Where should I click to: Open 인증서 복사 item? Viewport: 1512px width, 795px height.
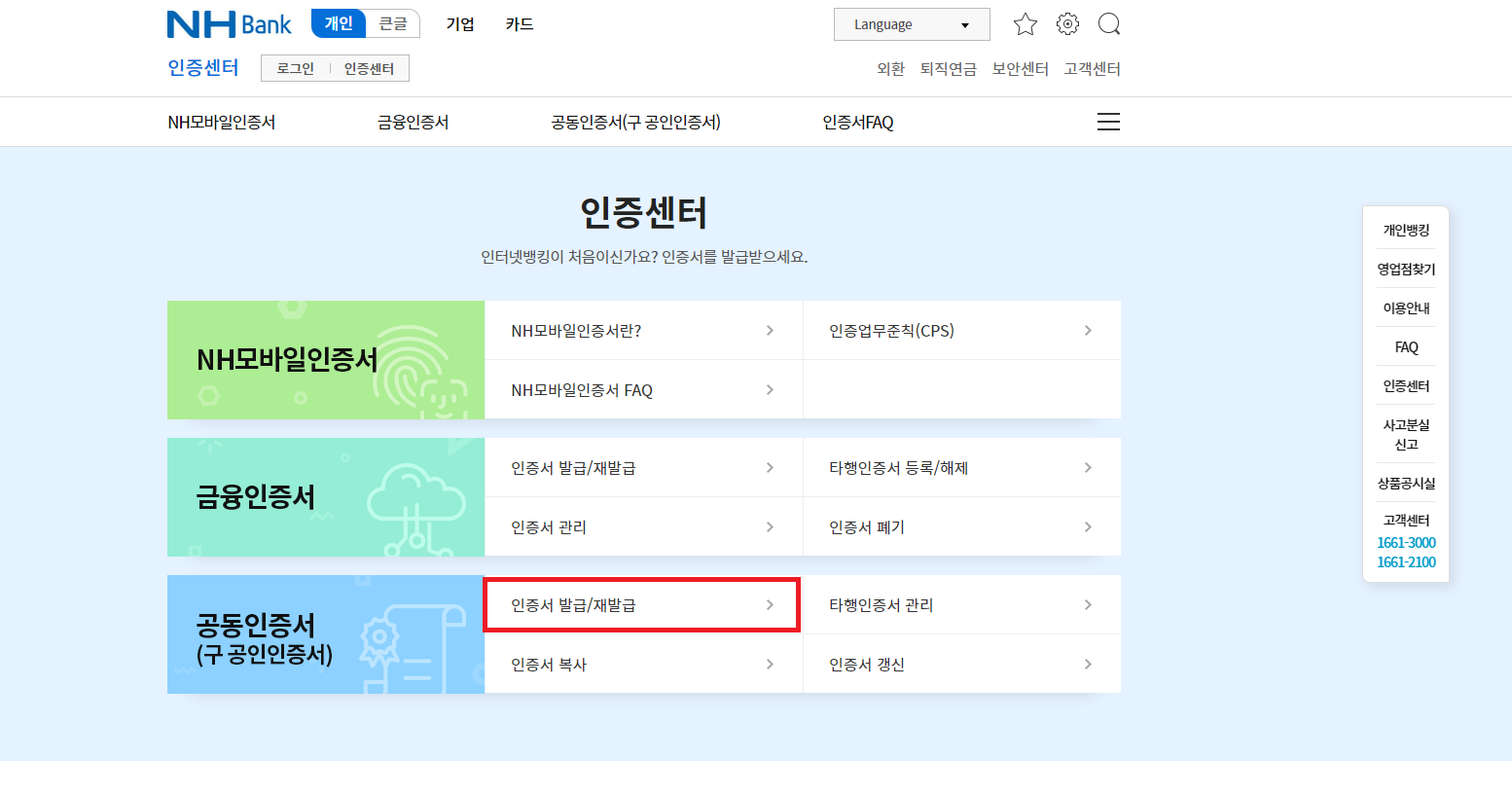point(643,665)
